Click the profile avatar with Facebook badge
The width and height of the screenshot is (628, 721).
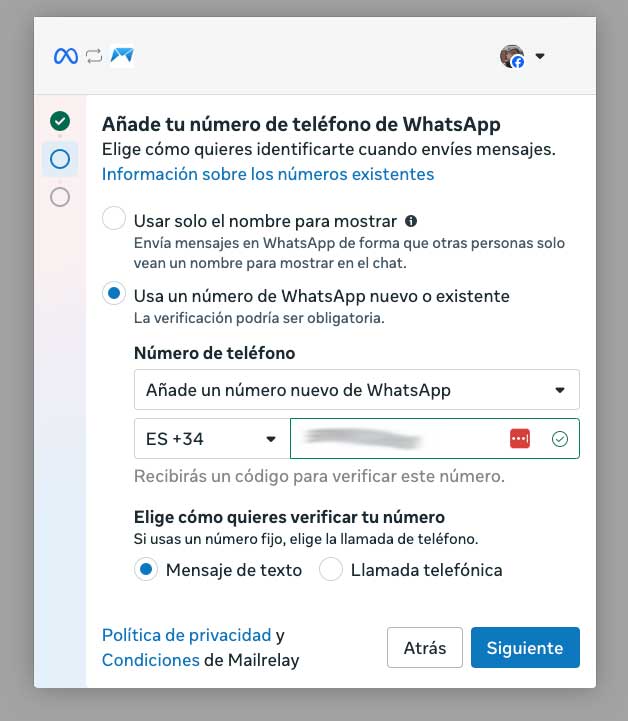(512, 56)
